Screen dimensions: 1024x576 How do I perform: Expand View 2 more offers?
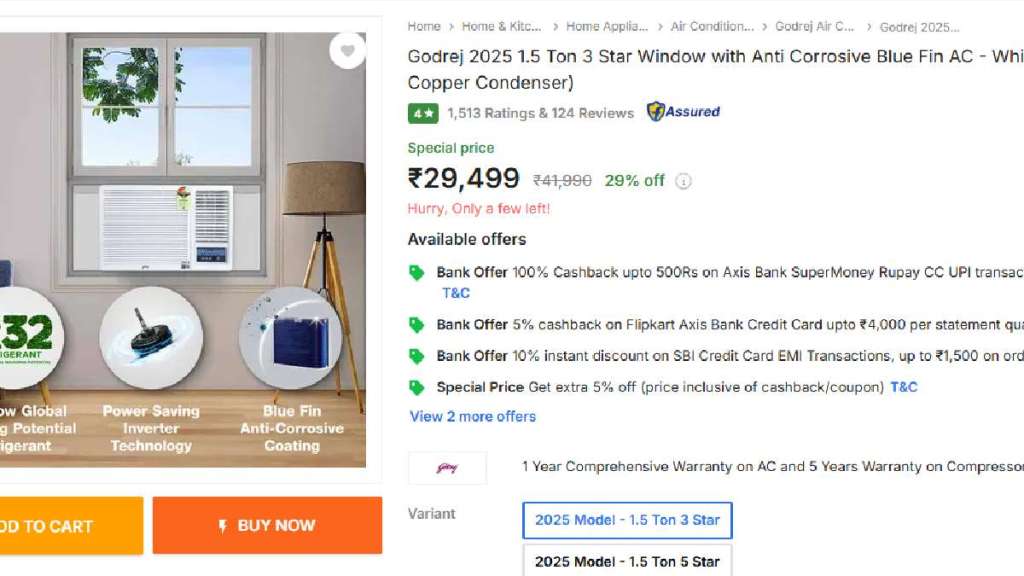[x=472, y=416]
